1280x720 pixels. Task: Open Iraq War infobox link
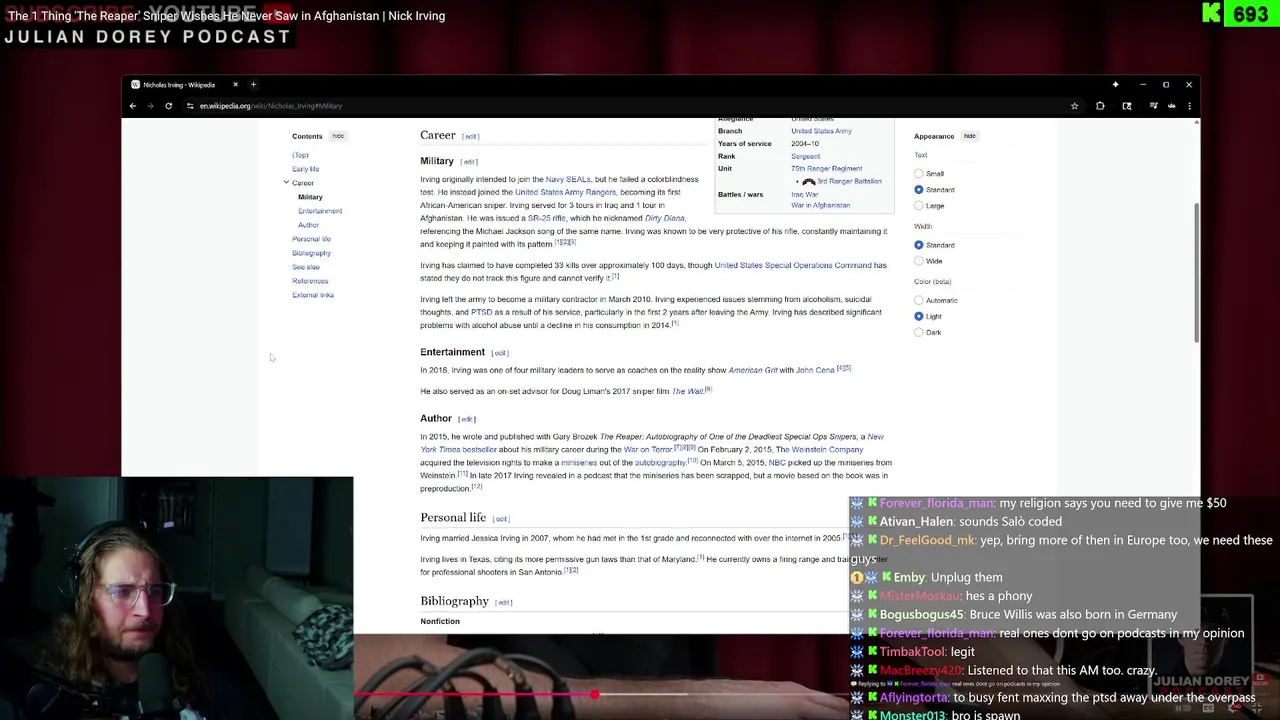point(805,195)
